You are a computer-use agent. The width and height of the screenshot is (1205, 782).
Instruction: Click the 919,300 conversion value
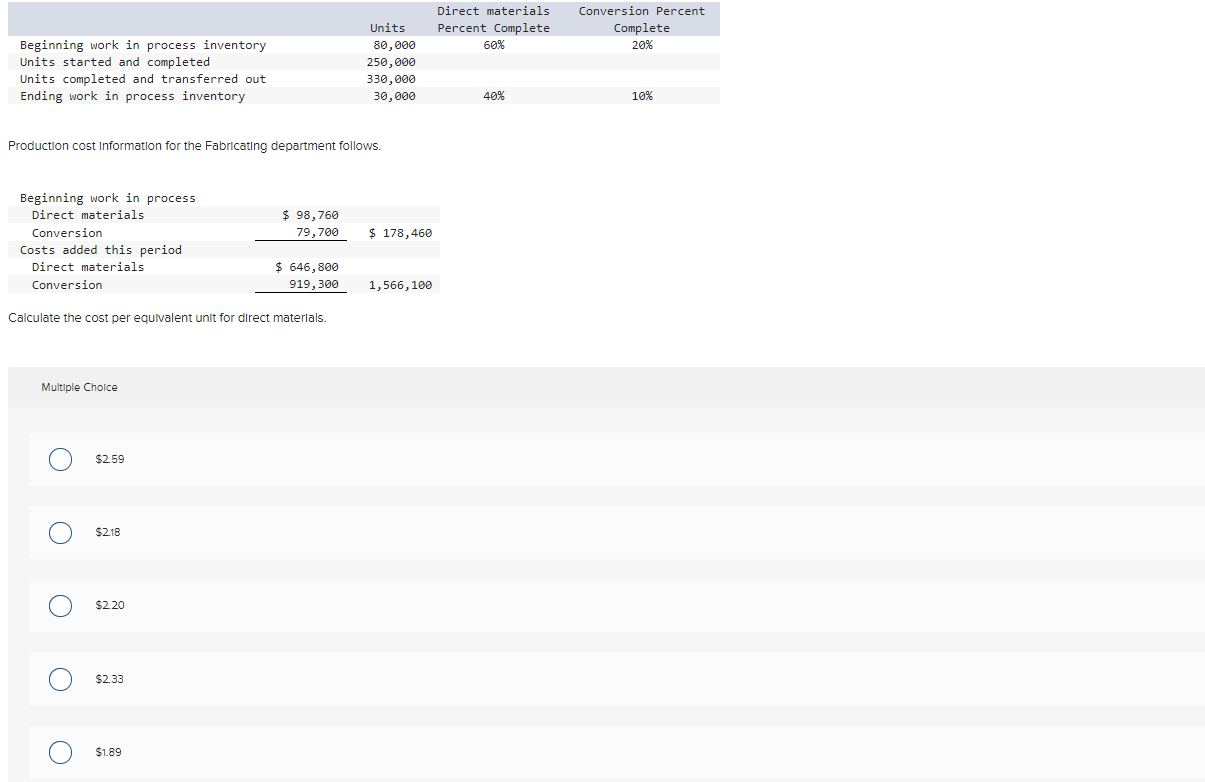tap(314, 284)
